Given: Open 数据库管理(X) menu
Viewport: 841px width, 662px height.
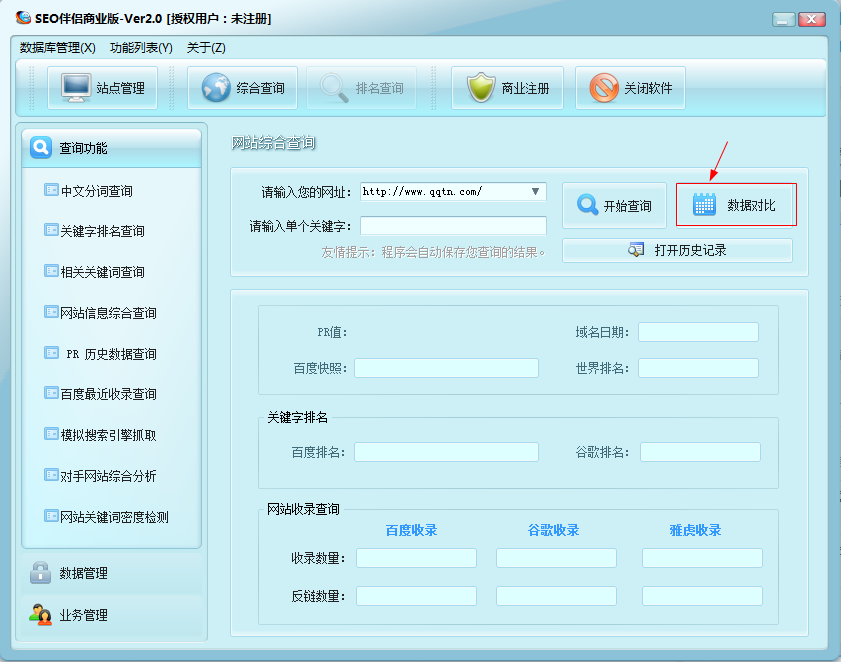Looking at the screenshot, I should point(57,48).
